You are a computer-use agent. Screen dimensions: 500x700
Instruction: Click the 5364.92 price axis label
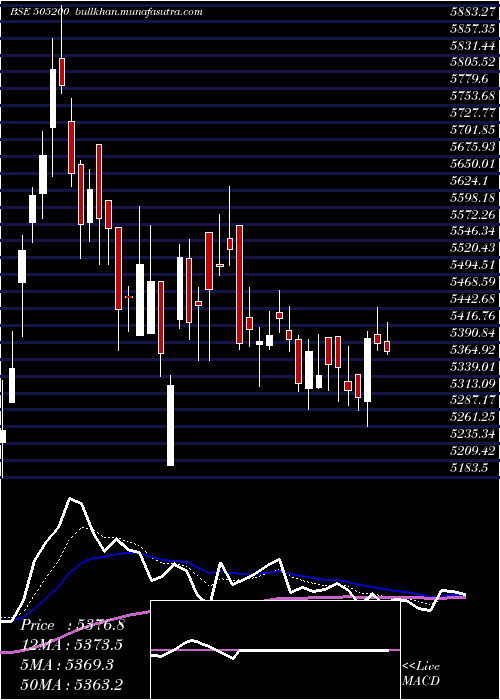click(x=473, y=350)
